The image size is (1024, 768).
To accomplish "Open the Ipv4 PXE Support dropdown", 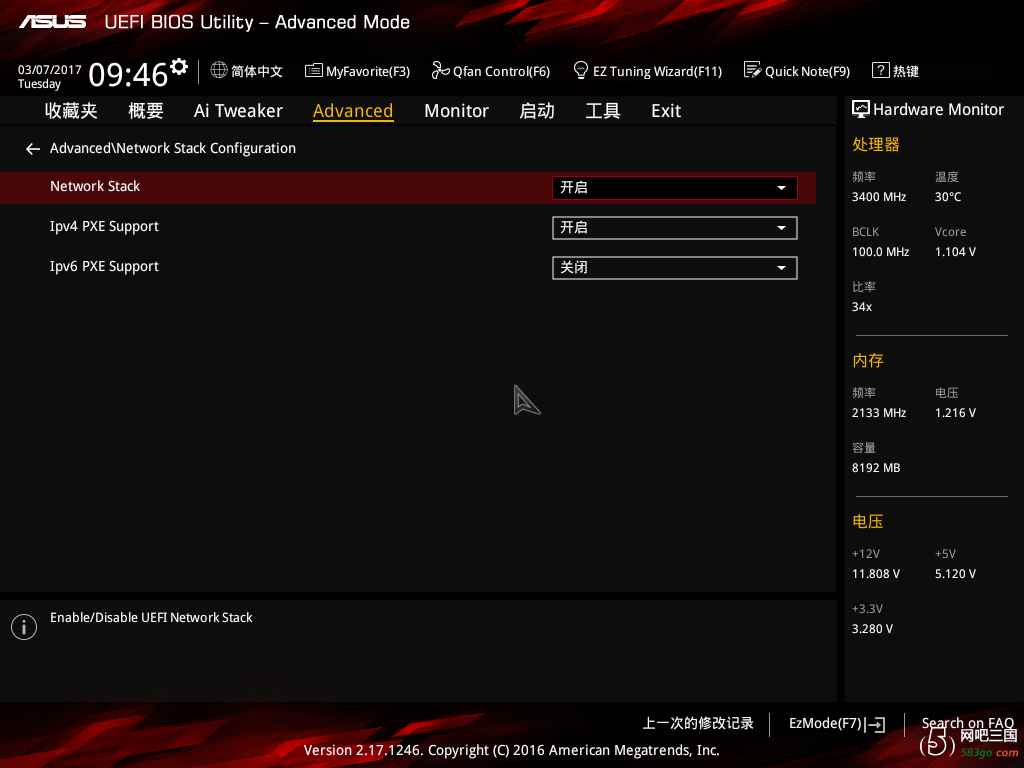I will (x=675, y=228).
